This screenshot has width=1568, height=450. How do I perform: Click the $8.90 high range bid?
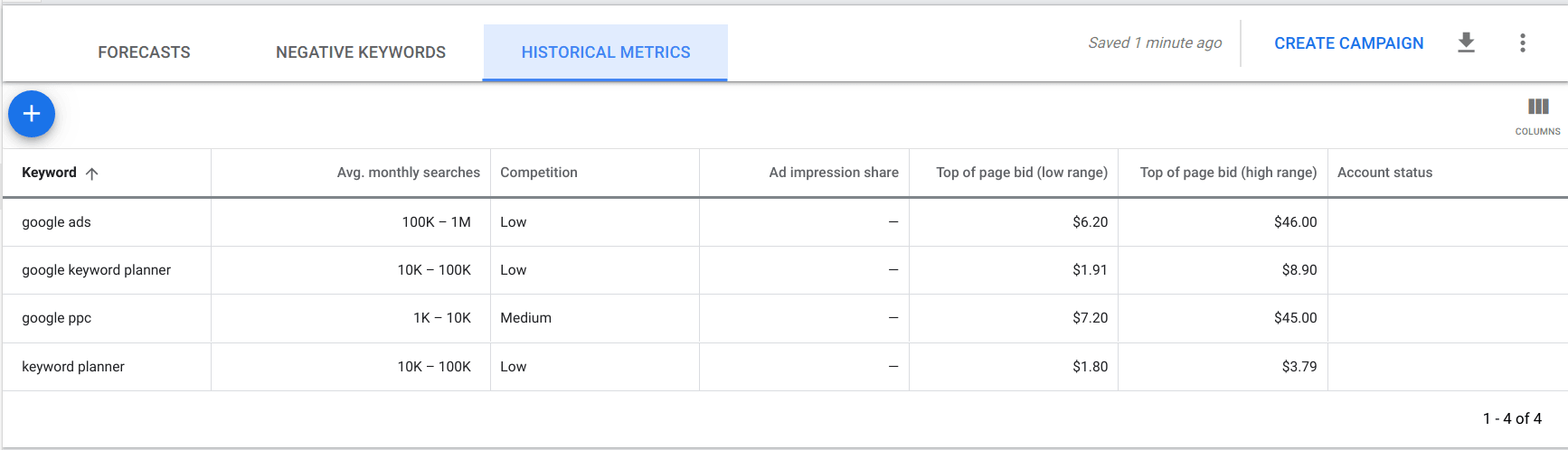click(1299, 270)
